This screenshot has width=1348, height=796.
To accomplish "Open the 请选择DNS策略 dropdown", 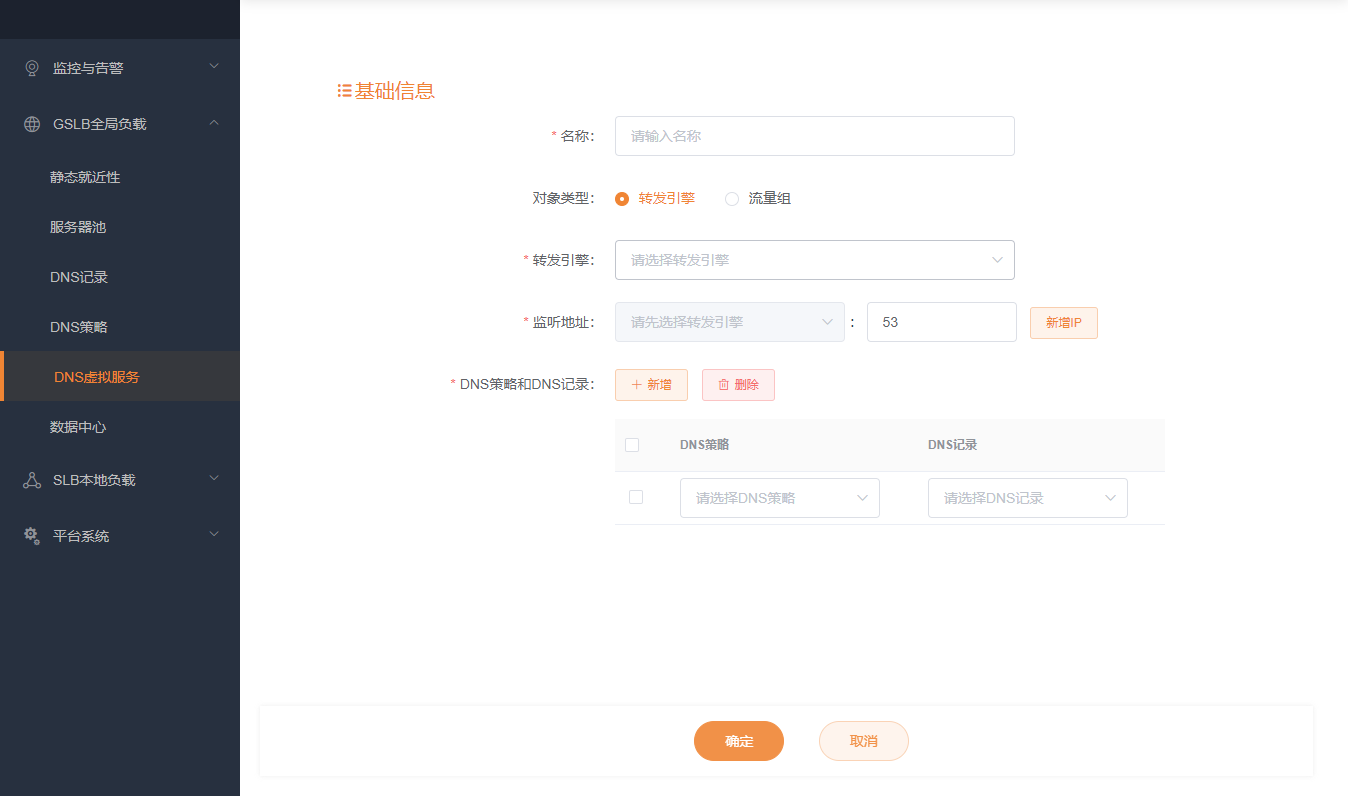I will pyautogui.click(x=779, y=498).
